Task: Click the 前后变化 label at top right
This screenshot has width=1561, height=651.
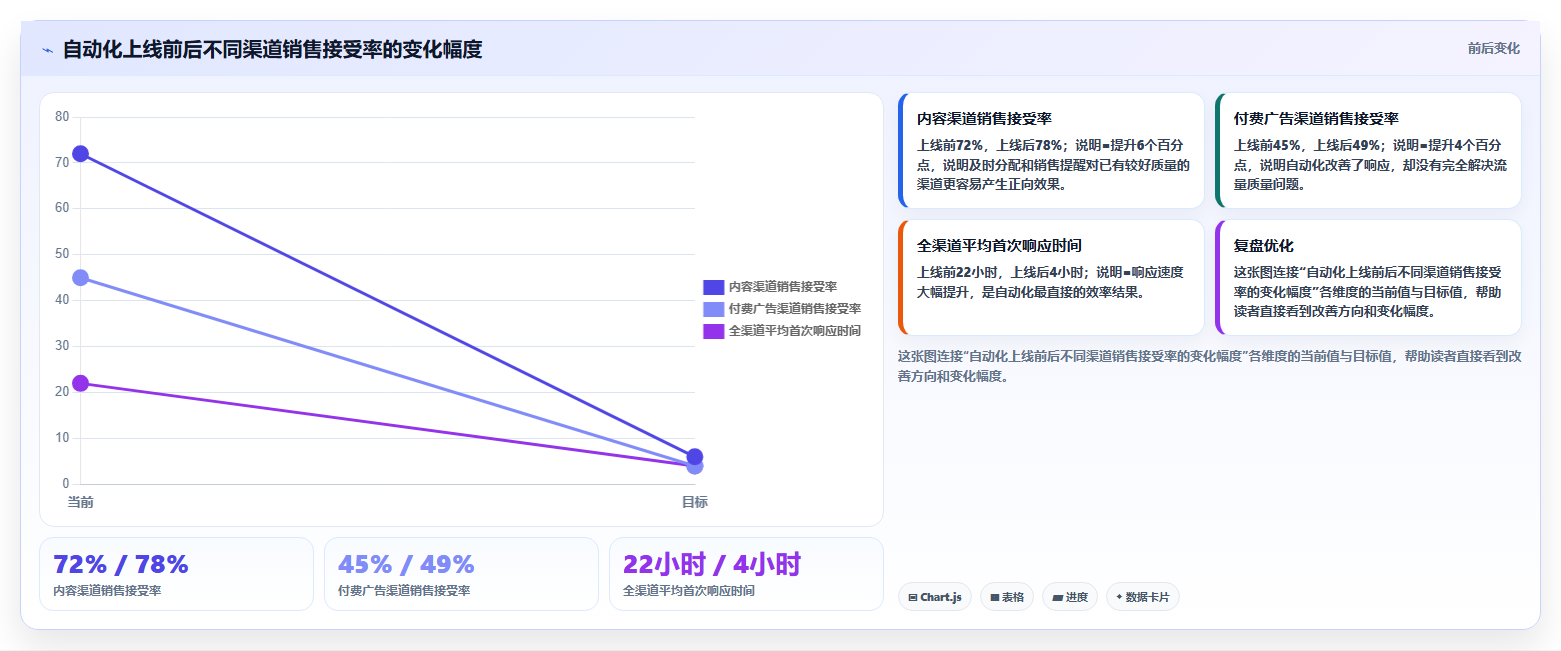Action: coord(1493,49)
